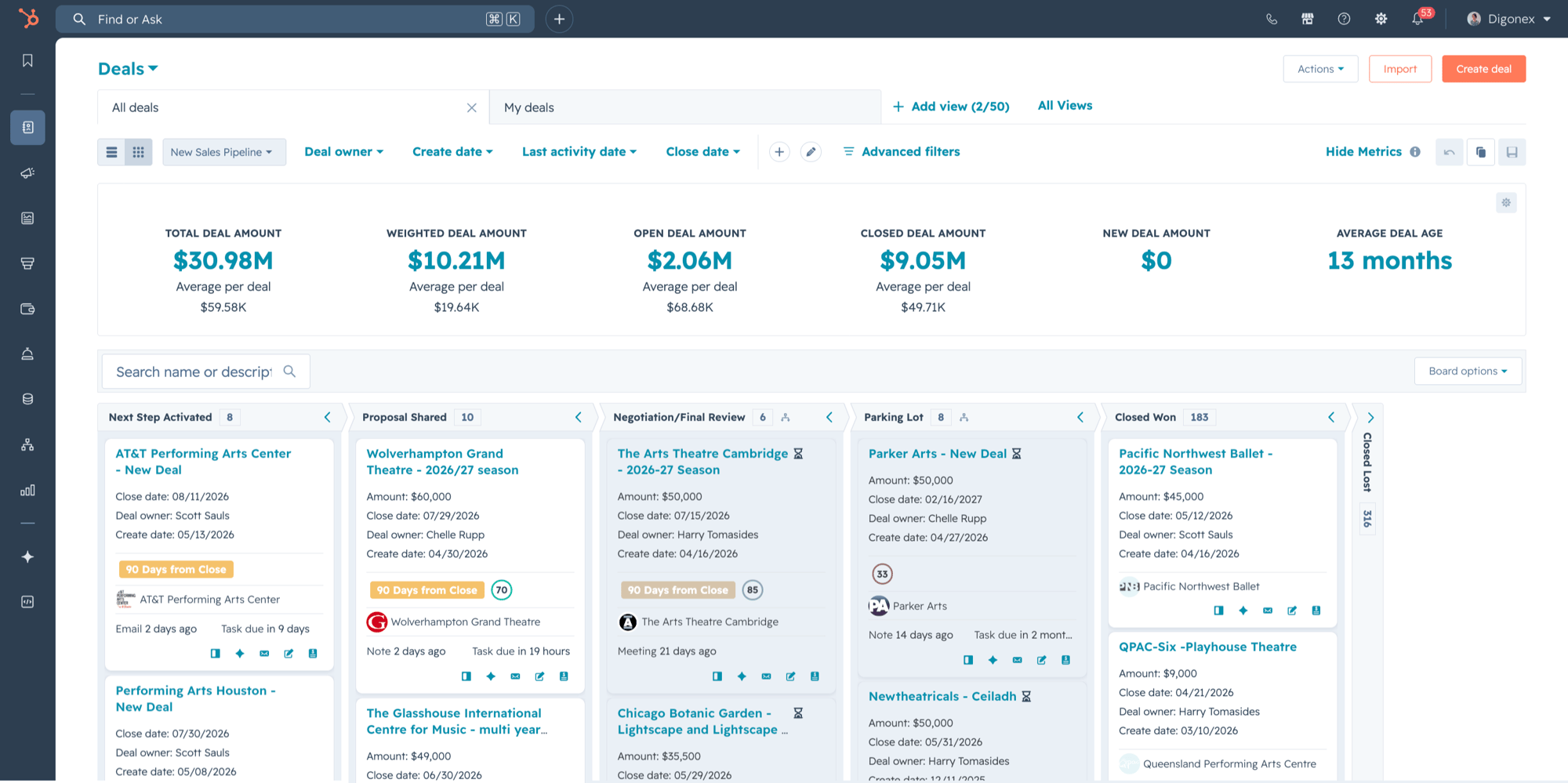Close the All deals view tab
1568x783 pixels.
(x=471, y=108)
